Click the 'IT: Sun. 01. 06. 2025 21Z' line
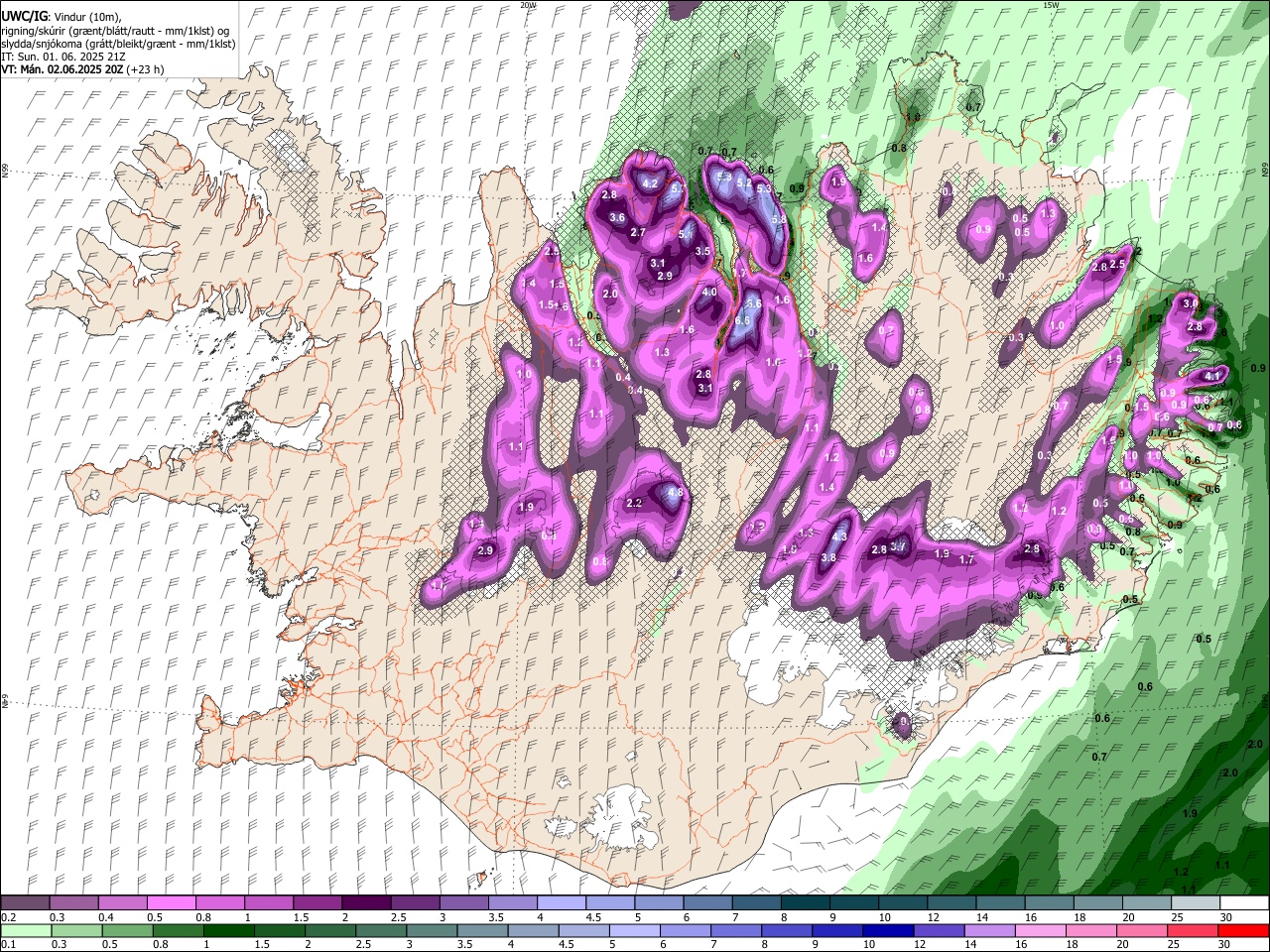This screenshot has width=1270, height=952. (63, 57)
